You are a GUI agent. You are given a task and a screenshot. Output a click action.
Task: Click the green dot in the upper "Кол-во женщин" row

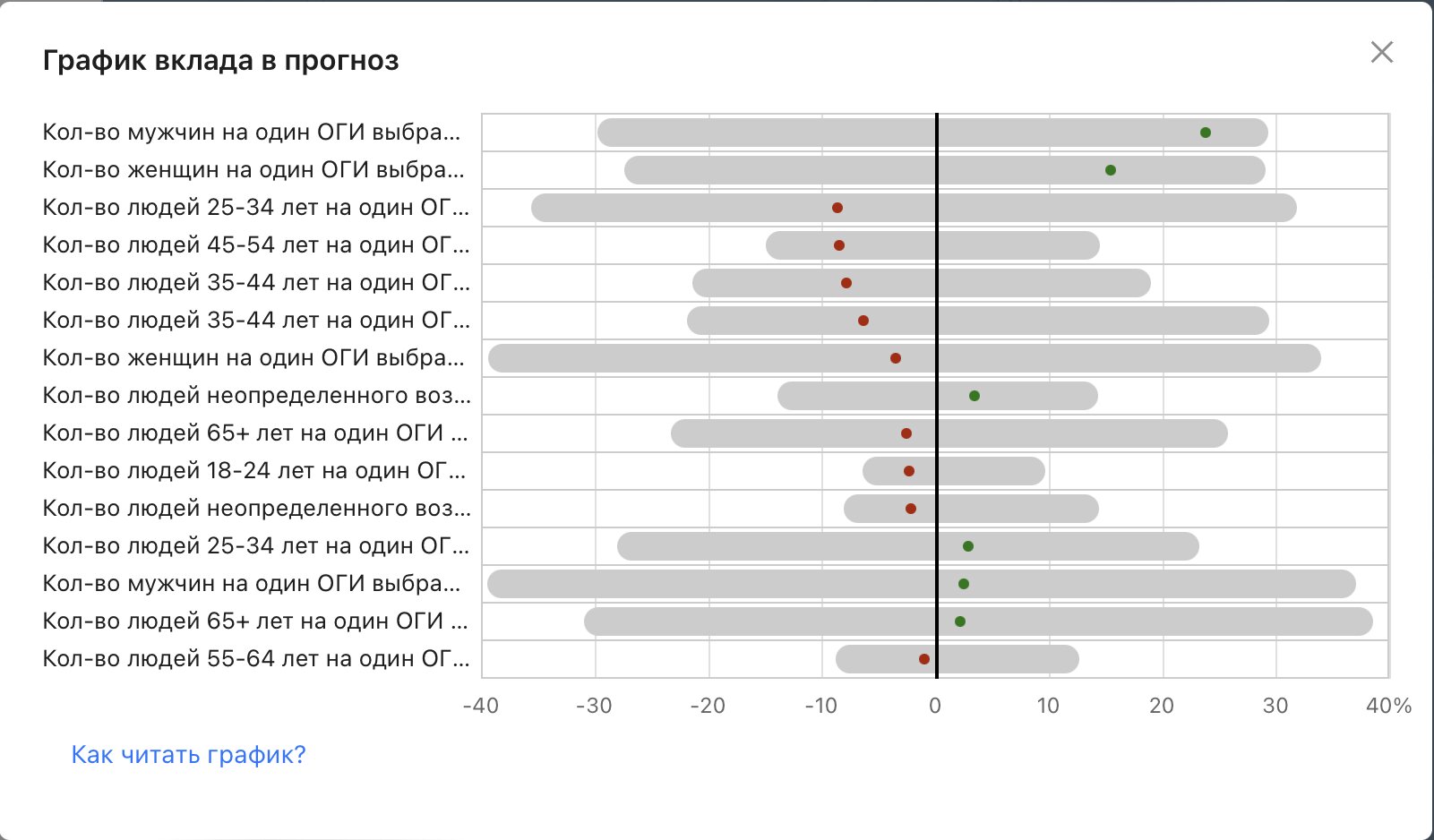coord(1111,170)
